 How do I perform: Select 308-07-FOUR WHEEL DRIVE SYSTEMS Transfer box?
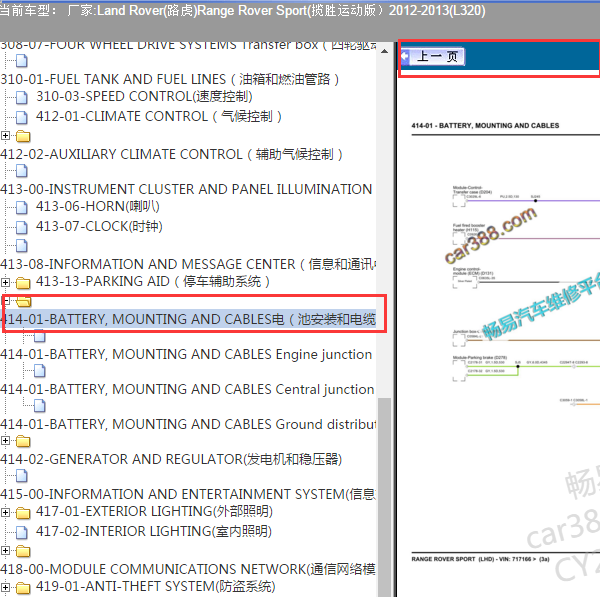(188, 45)
